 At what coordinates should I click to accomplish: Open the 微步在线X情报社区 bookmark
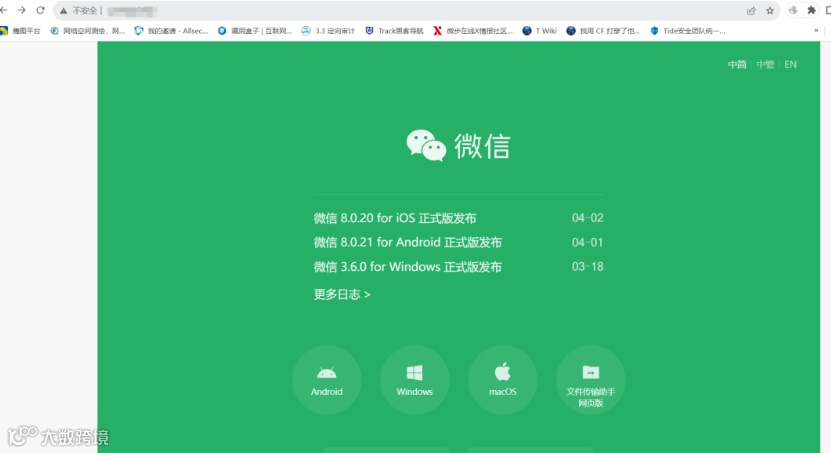pyautogui.click(x=473, y=31)
